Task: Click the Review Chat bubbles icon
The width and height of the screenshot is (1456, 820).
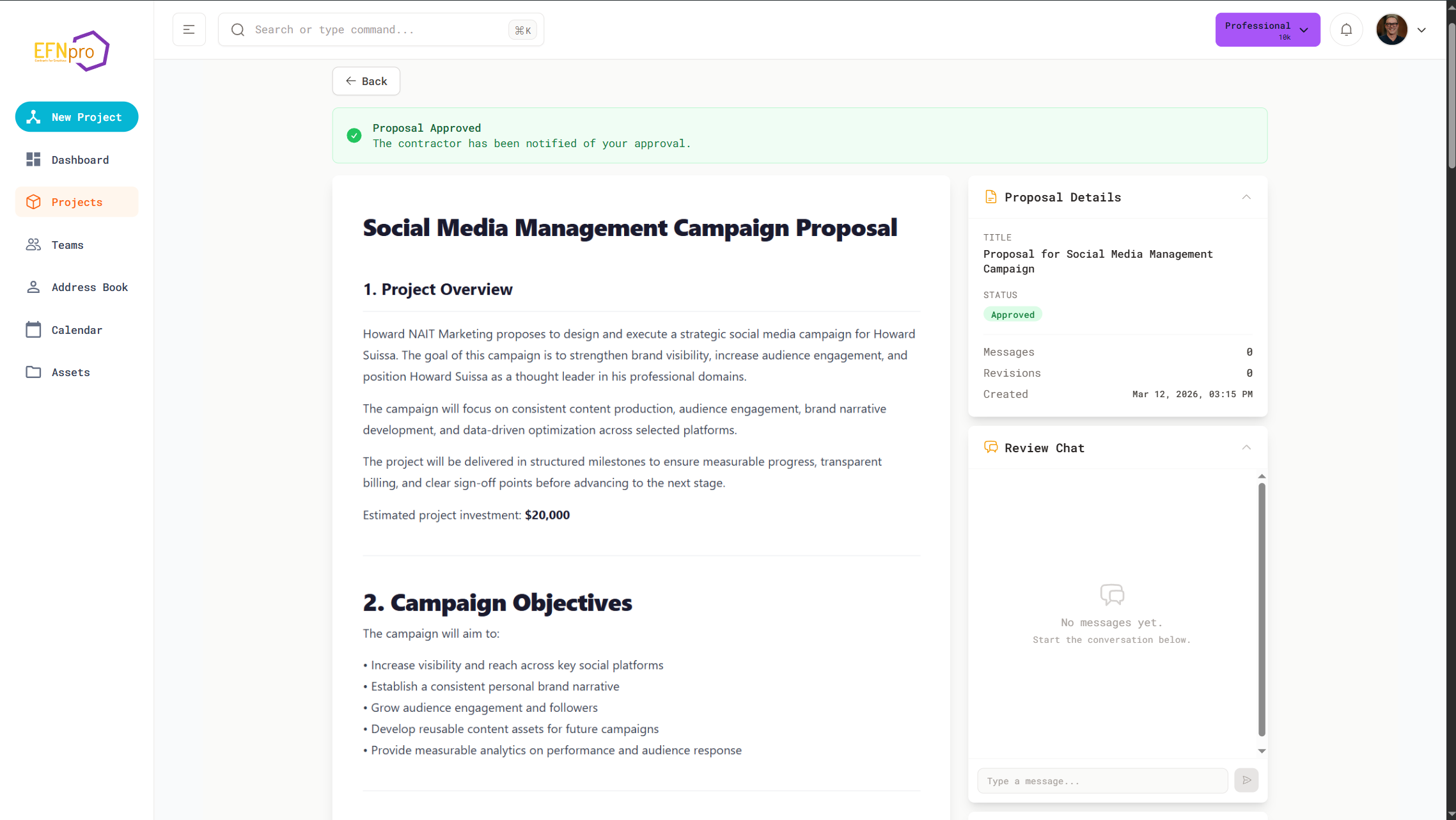Action: pyautogui.click(x=990, y=448)
